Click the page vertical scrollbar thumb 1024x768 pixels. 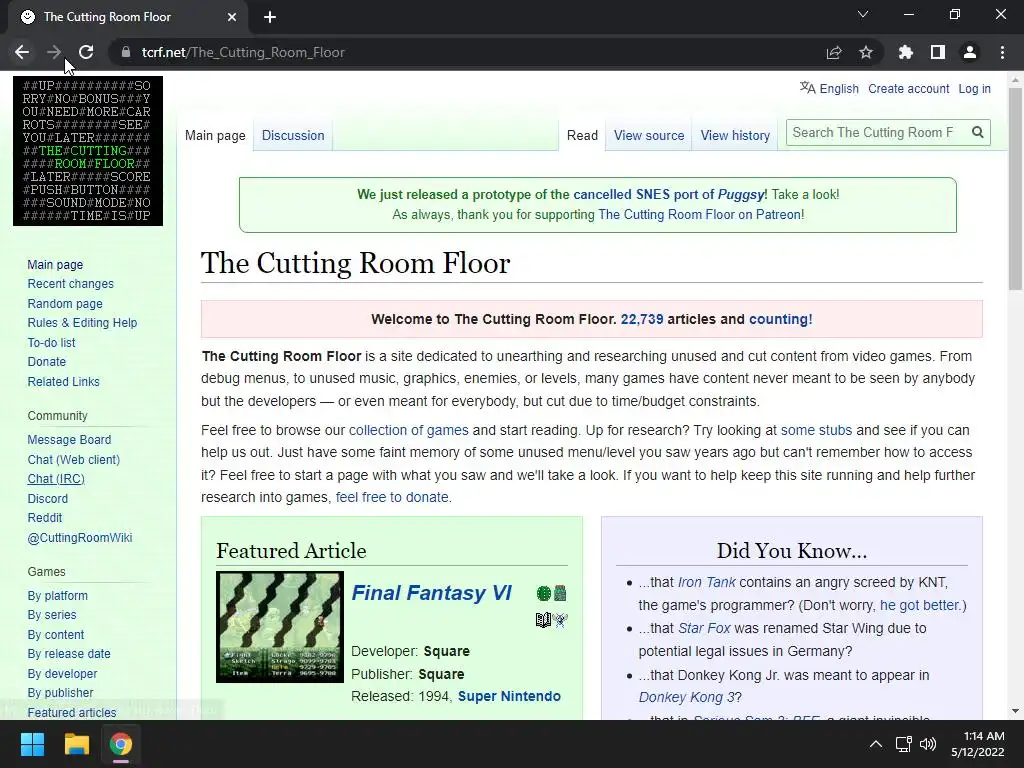coord(1015,189)
